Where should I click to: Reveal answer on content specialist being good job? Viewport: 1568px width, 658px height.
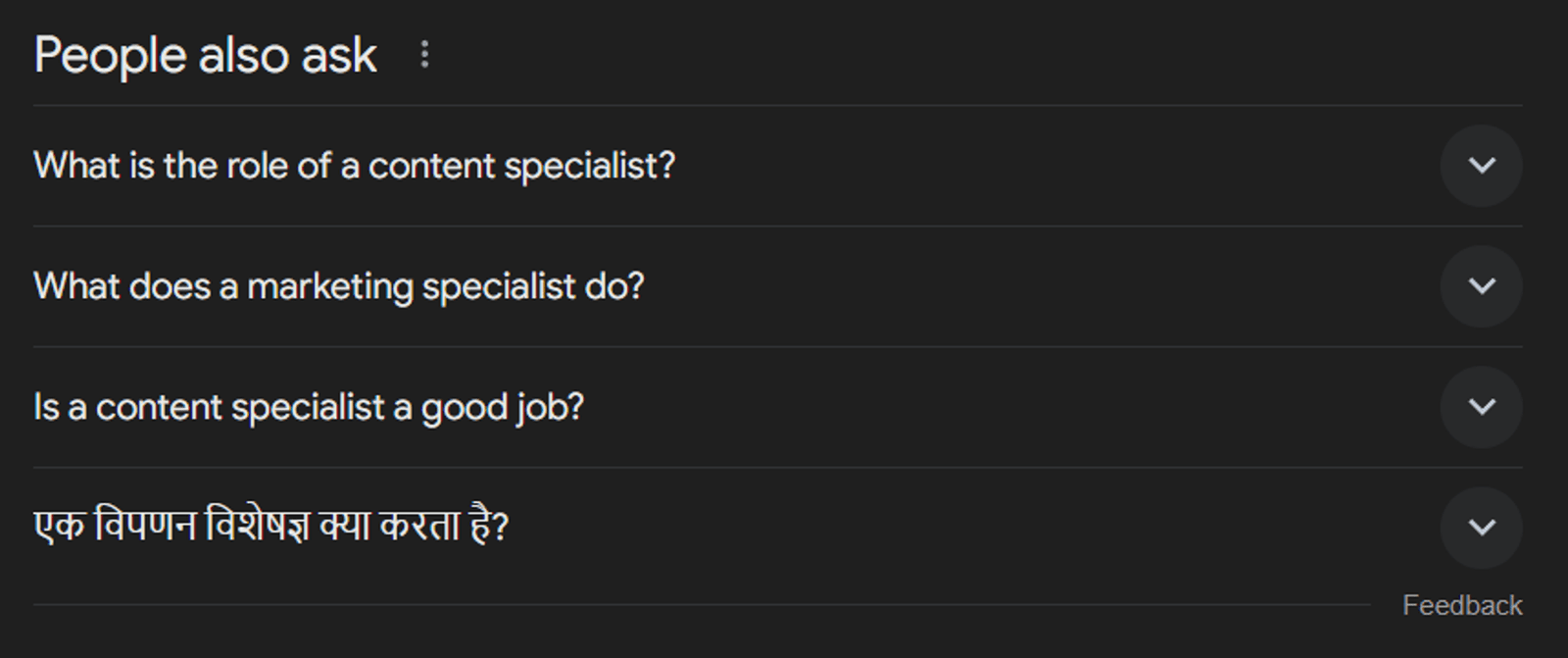coord(1481,407)
